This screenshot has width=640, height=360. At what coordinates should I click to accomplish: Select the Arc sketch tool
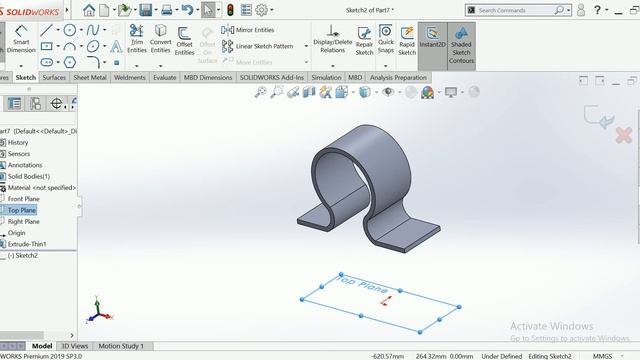pyautogui.click(x=70, y=46)
